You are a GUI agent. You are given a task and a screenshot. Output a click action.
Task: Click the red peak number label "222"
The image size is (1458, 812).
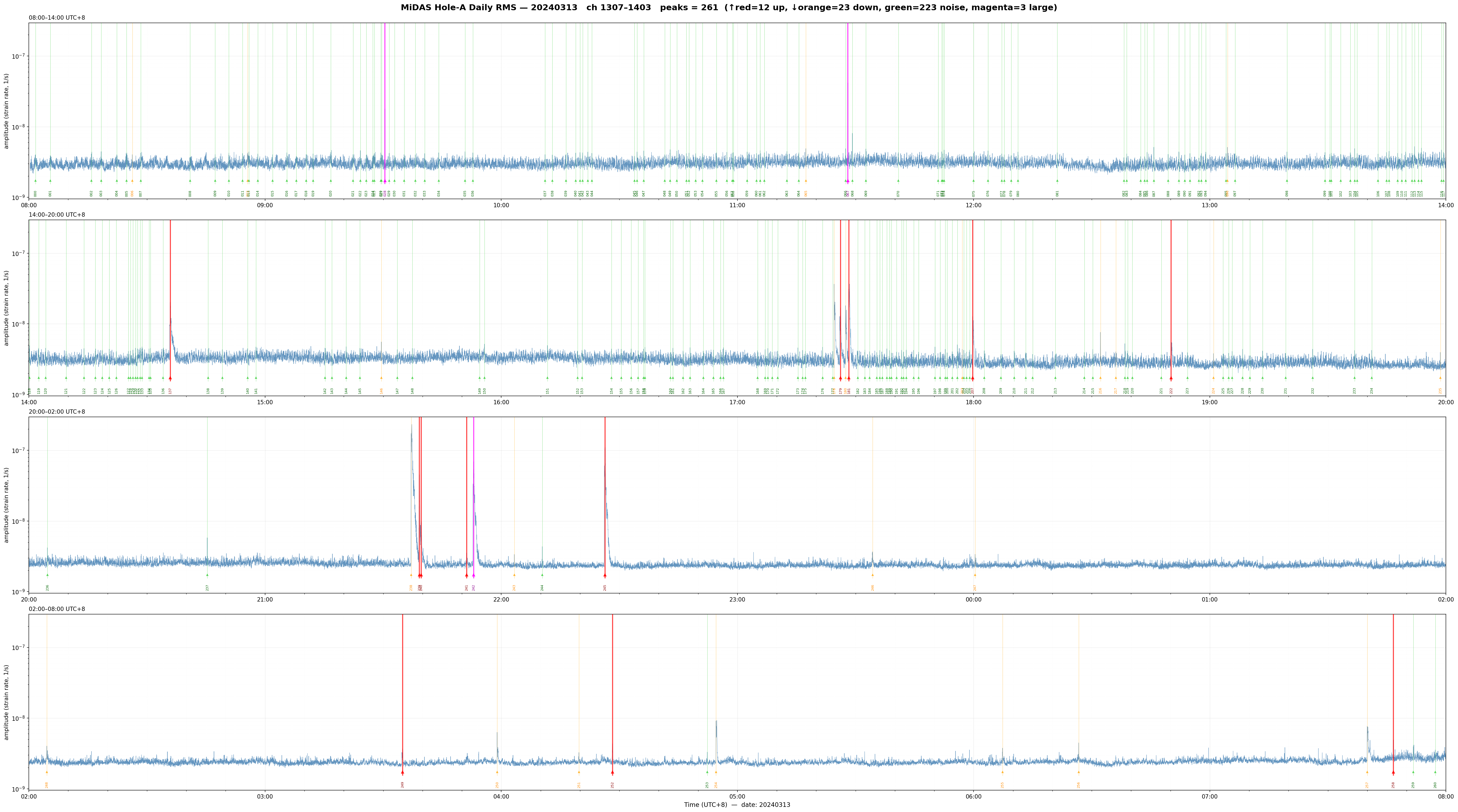[1171, 391]
